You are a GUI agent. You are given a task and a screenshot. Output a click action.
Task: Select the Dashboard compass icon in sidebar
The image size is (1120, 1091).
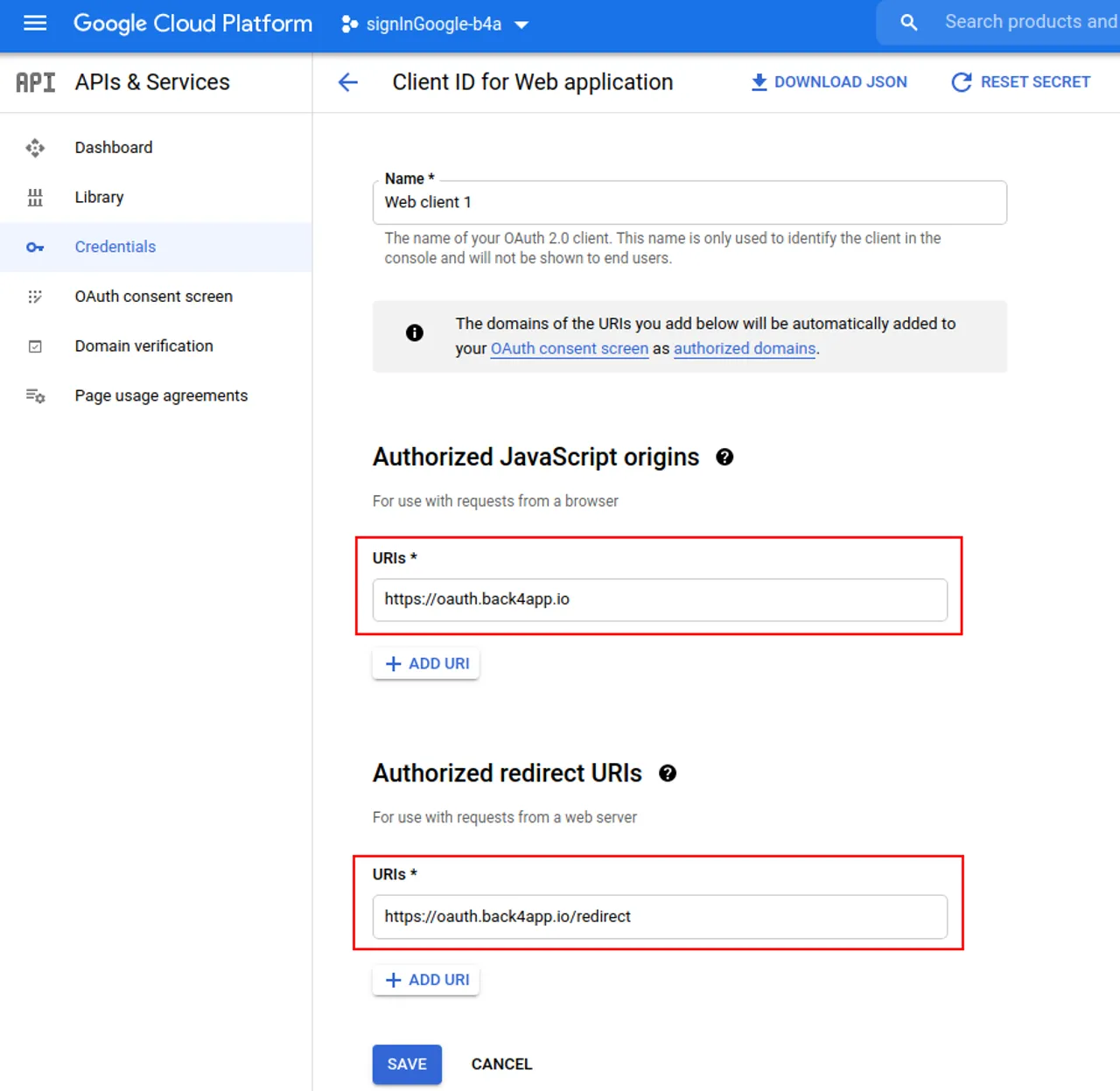(35, 147)
